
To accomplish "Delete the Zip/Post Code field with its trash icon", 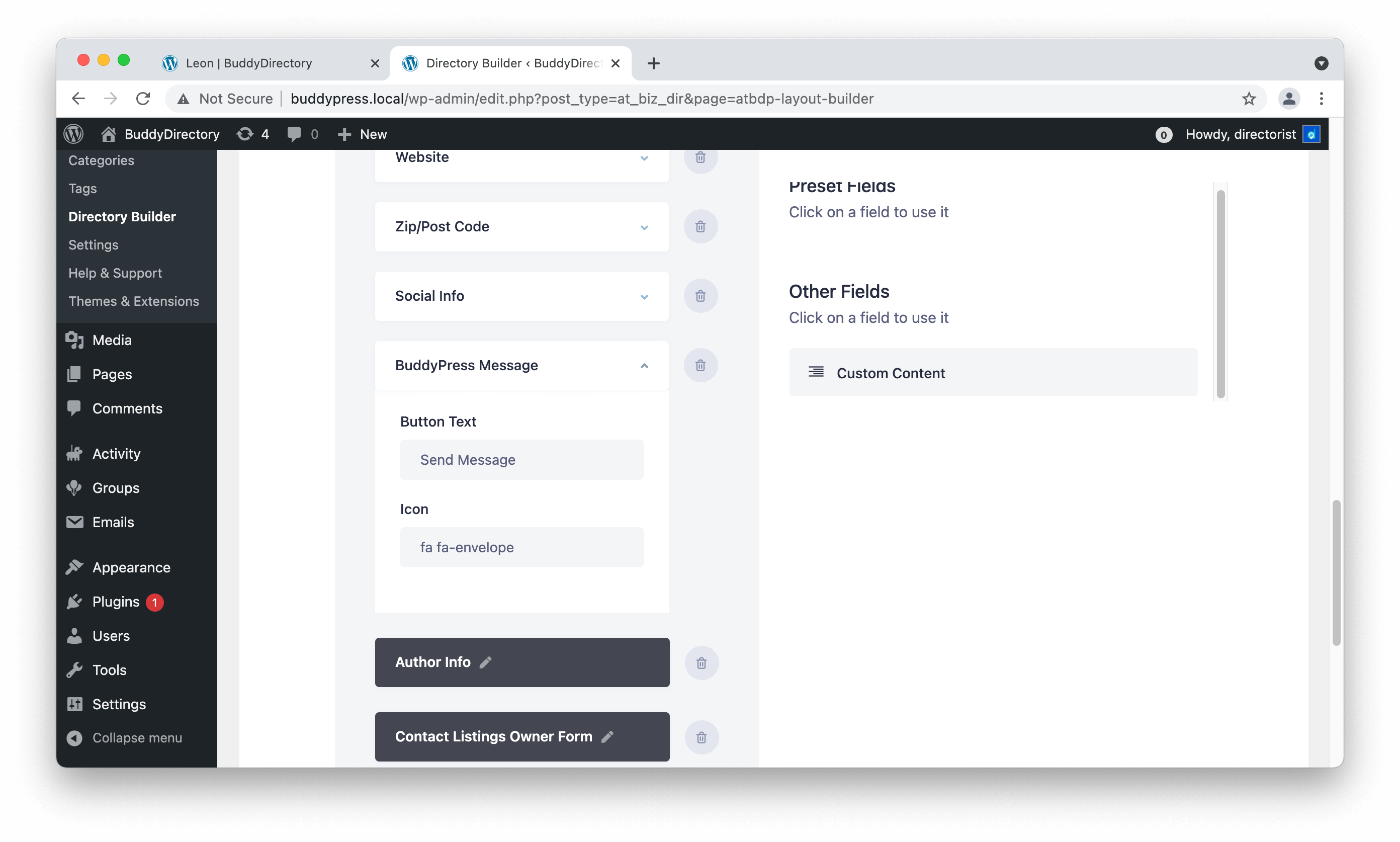I will [701, 226].
